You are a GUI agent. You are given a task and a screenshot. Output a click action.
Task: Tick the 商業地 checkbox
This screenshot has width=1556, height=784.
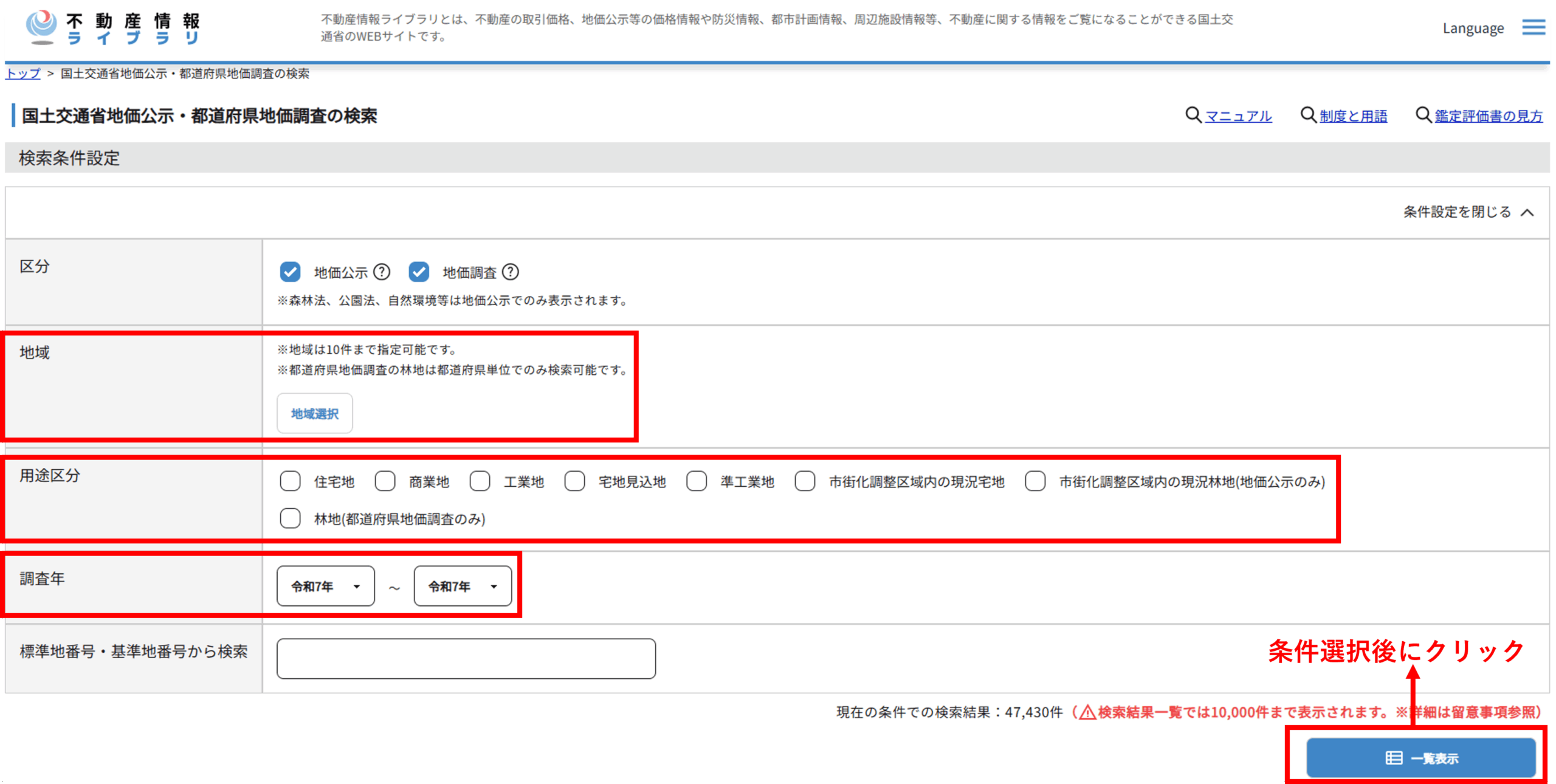(x=385, y=481)
